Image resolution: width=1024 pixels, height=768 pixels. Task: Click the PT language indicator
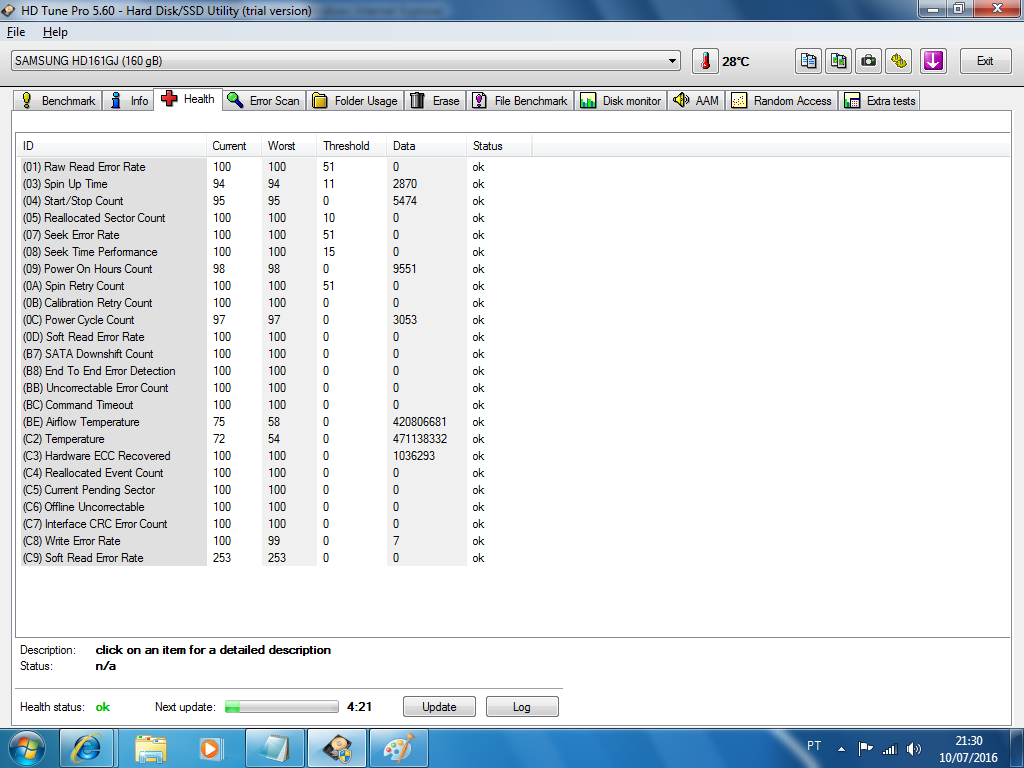(814, 746)
